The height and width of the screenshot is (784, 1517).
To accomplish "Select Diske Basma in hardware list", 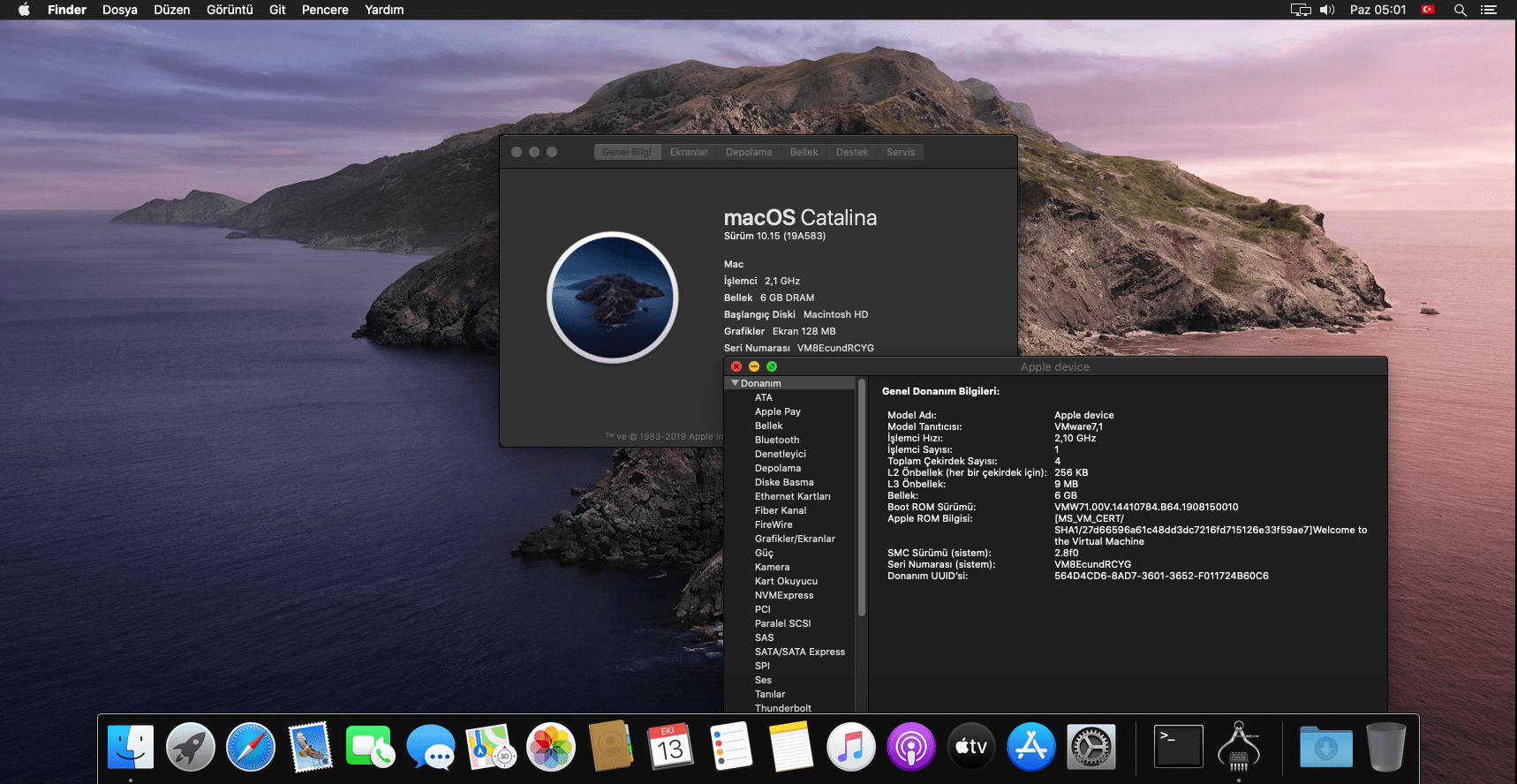I will click(x=784, y=482).
